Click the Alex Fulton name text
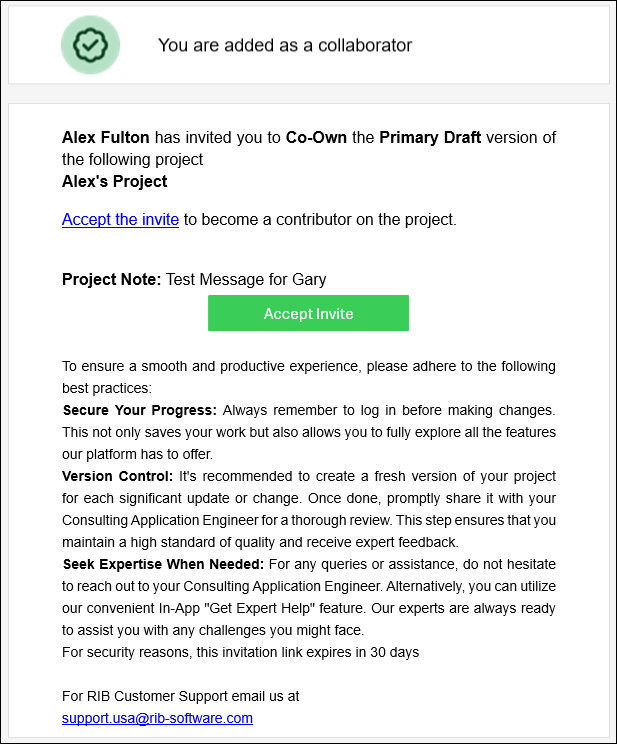This screenshot has height=744, width=617. pos(106,138)
